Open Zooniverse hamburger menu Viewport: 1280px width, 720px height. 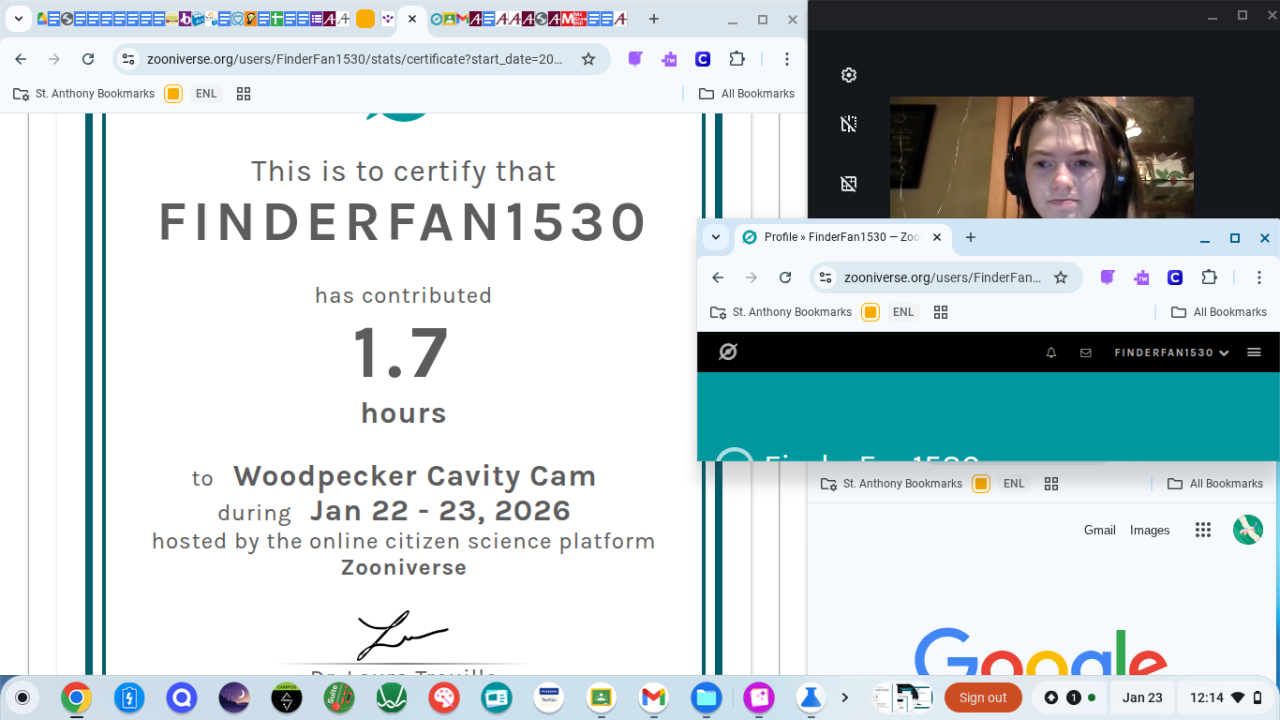click(x=1254, y=352)
